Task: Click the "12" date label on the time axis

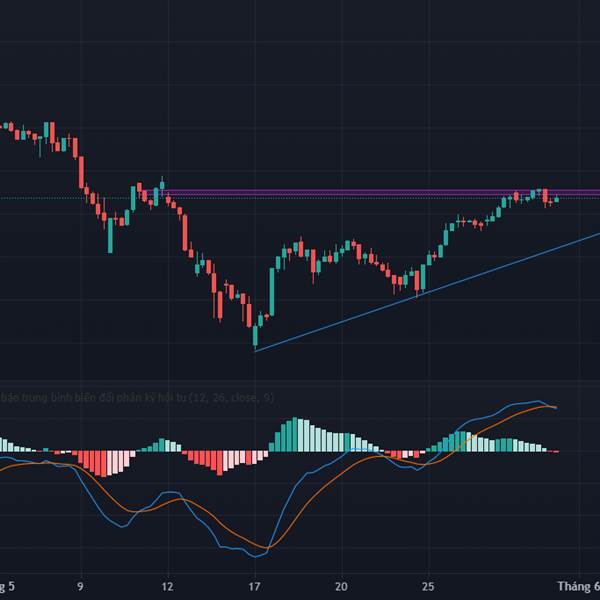Action: (167, 586)
